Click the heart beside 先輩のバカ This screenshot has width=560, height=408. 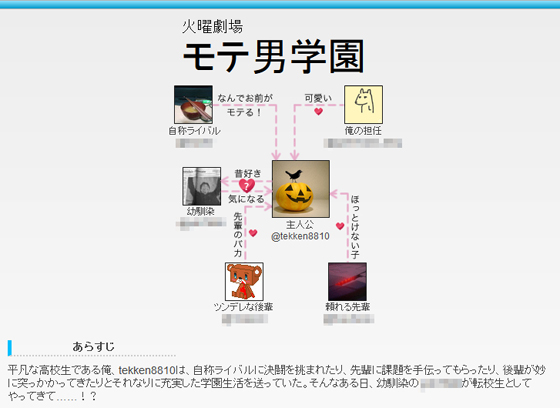click(253, 233)
